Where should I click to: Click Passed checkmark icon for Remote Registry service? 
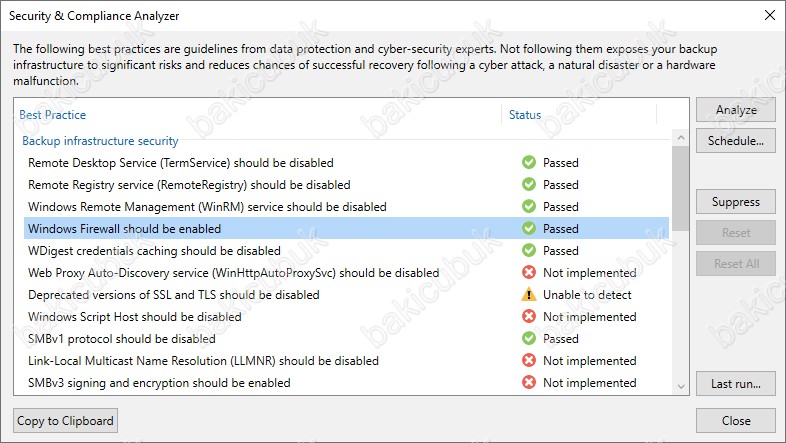[528, 184]
